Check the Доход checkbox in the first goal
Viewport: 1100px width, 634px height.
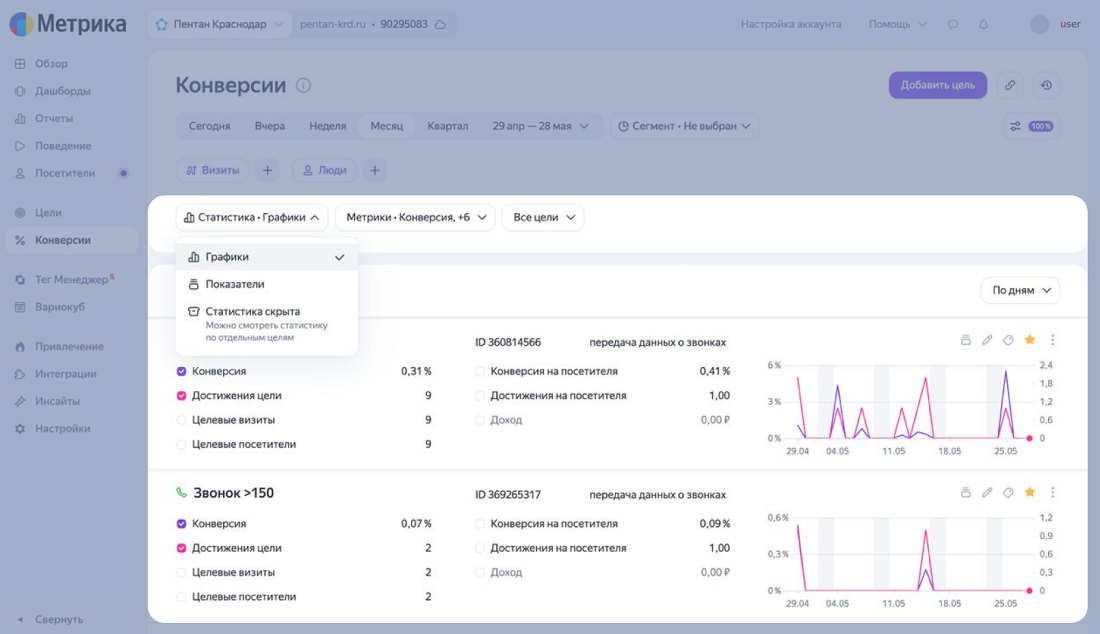click(480, 420)
